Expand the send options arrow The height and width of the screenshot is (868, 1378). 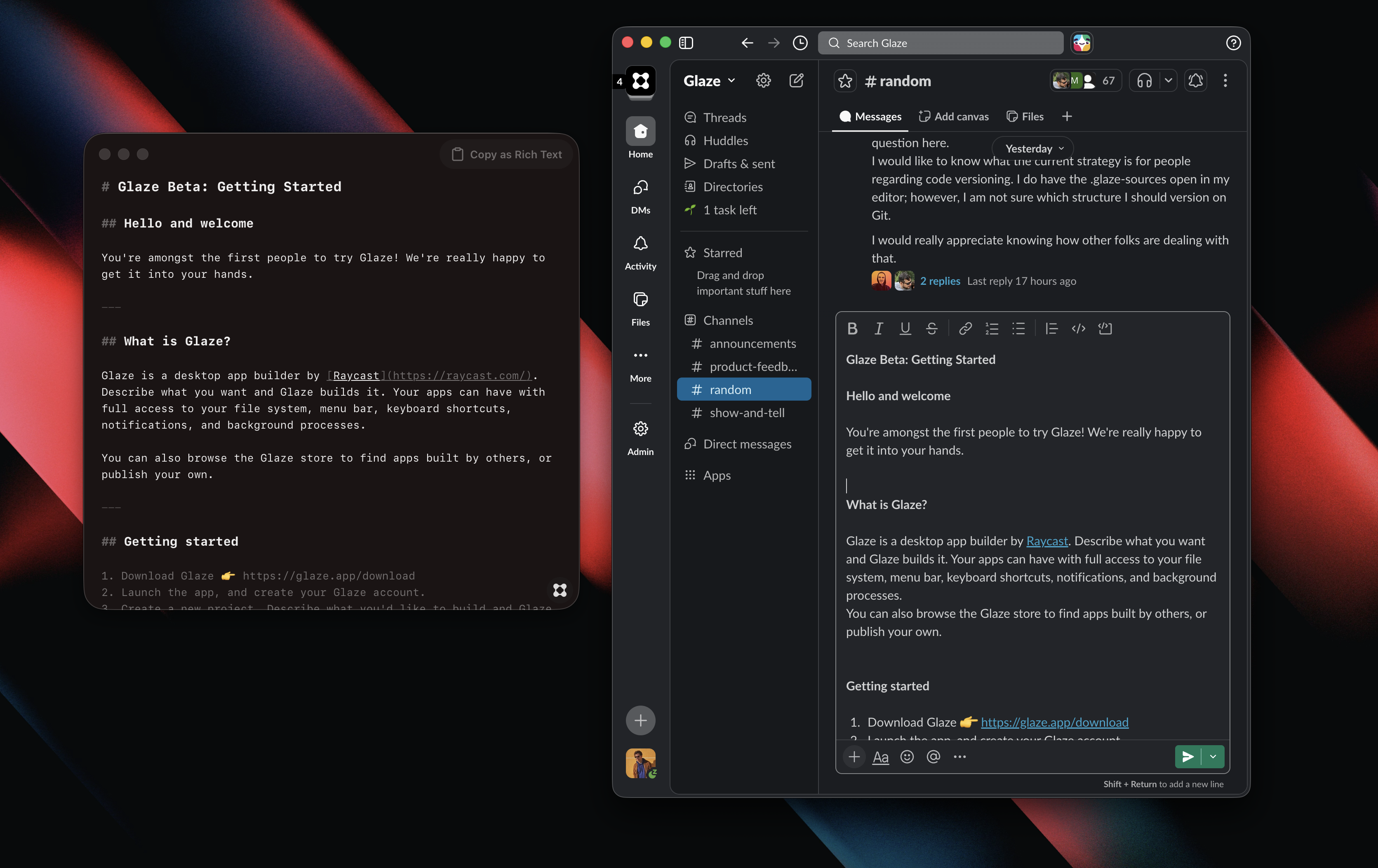pyautogui.click(x=1213, y=756)
